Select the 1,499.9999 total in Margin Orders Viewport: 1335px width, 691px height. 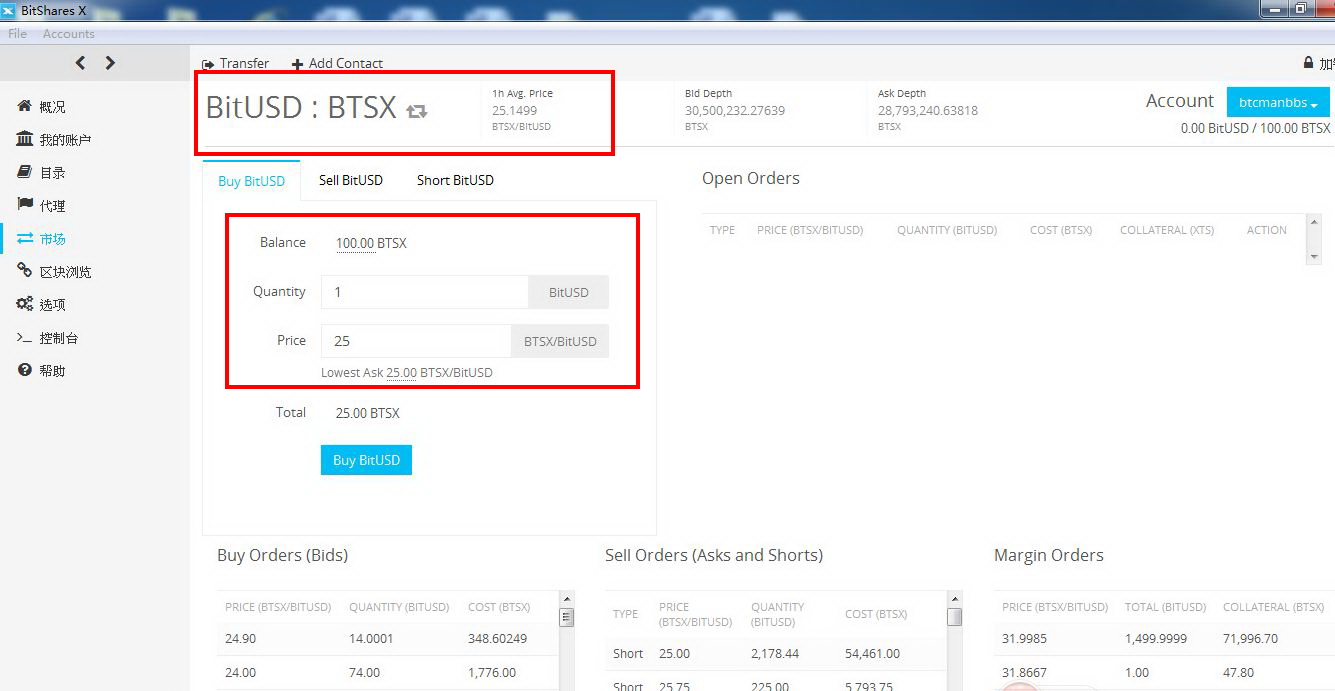point(1157,639)
